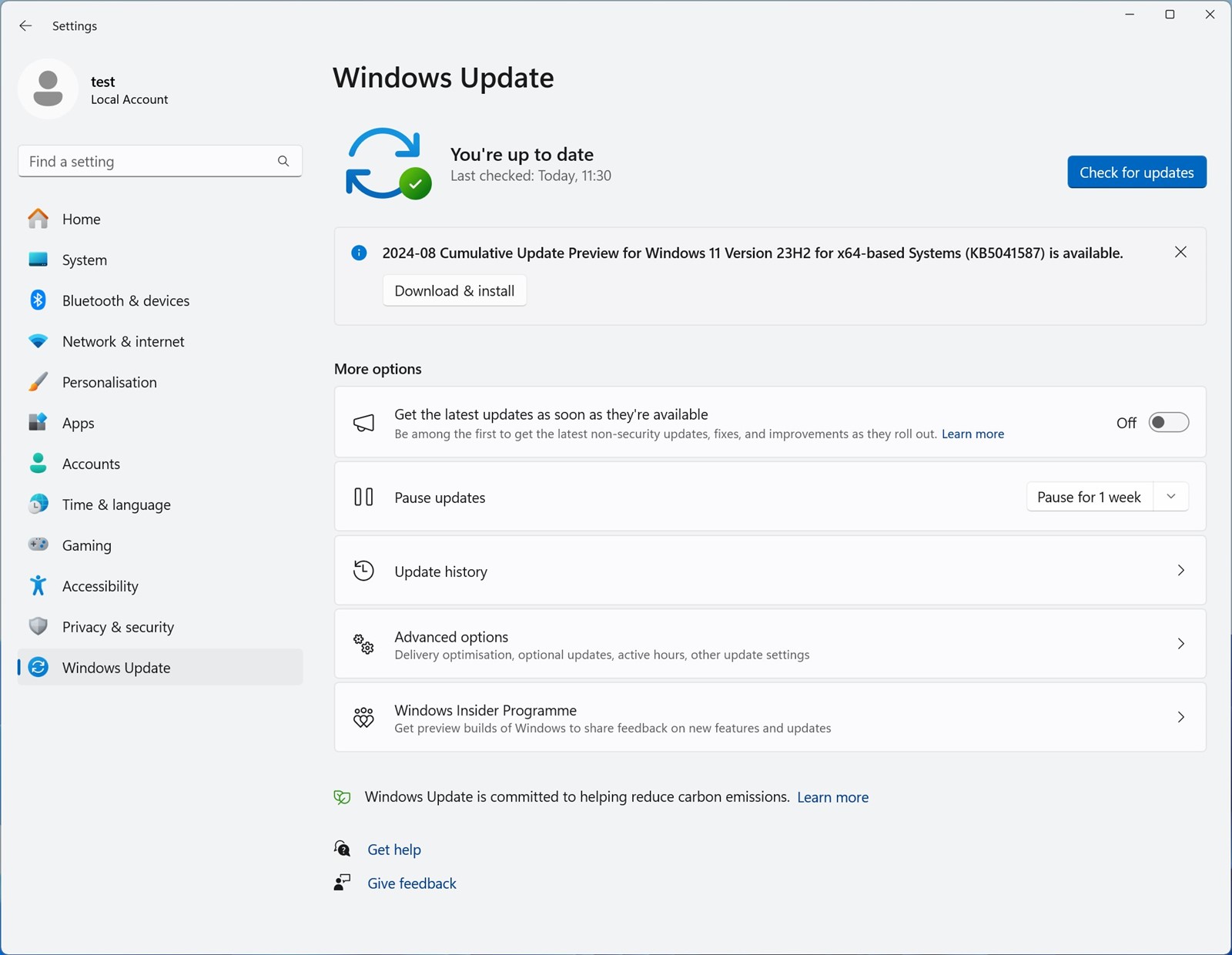Click the Apps icon in sidebar
This screenshot has height=955, width=1232.
click(x=38, y=423)
